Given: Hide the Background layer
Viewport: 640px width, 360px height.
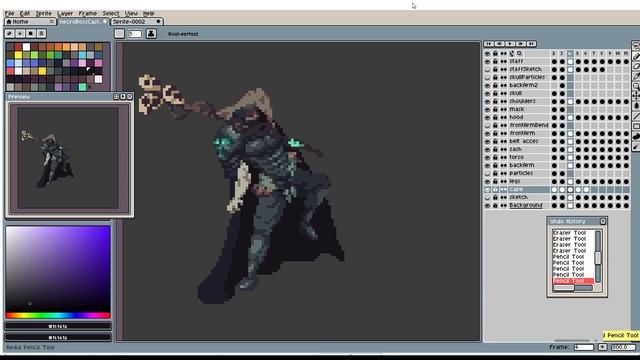Looking at the screenshot, I should click(487, 205).
